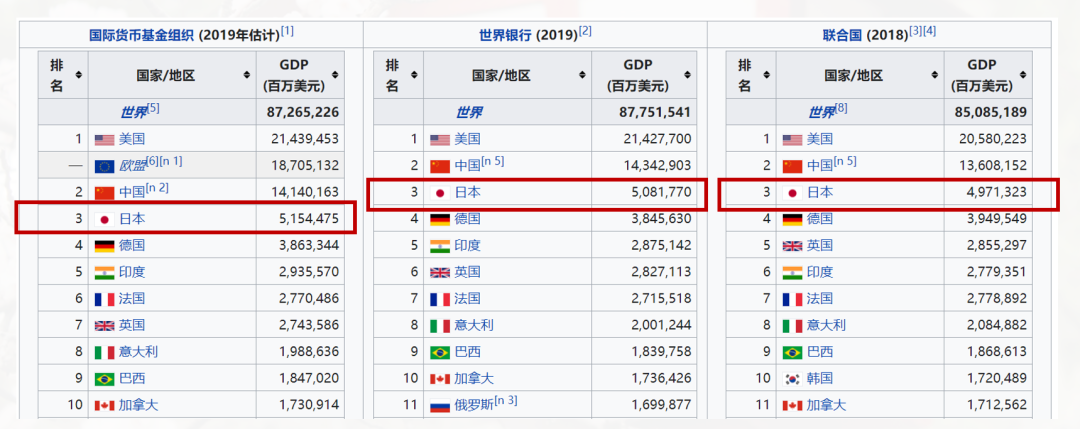
Task: Open 英国 link in IMF table
Action: tap(132, 325)
